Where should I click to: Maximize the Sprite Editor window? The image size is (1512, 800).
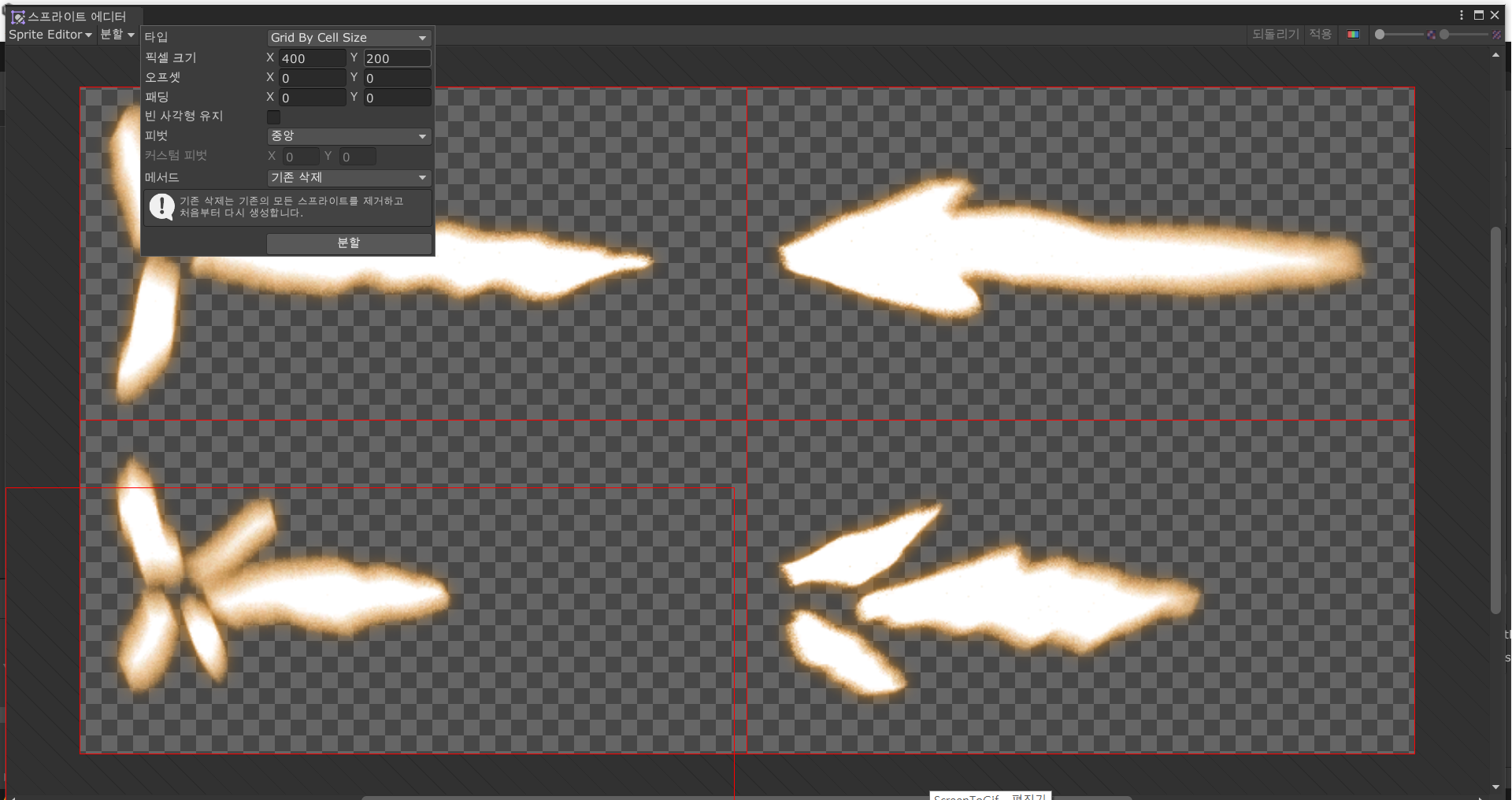pos(1479,15)
